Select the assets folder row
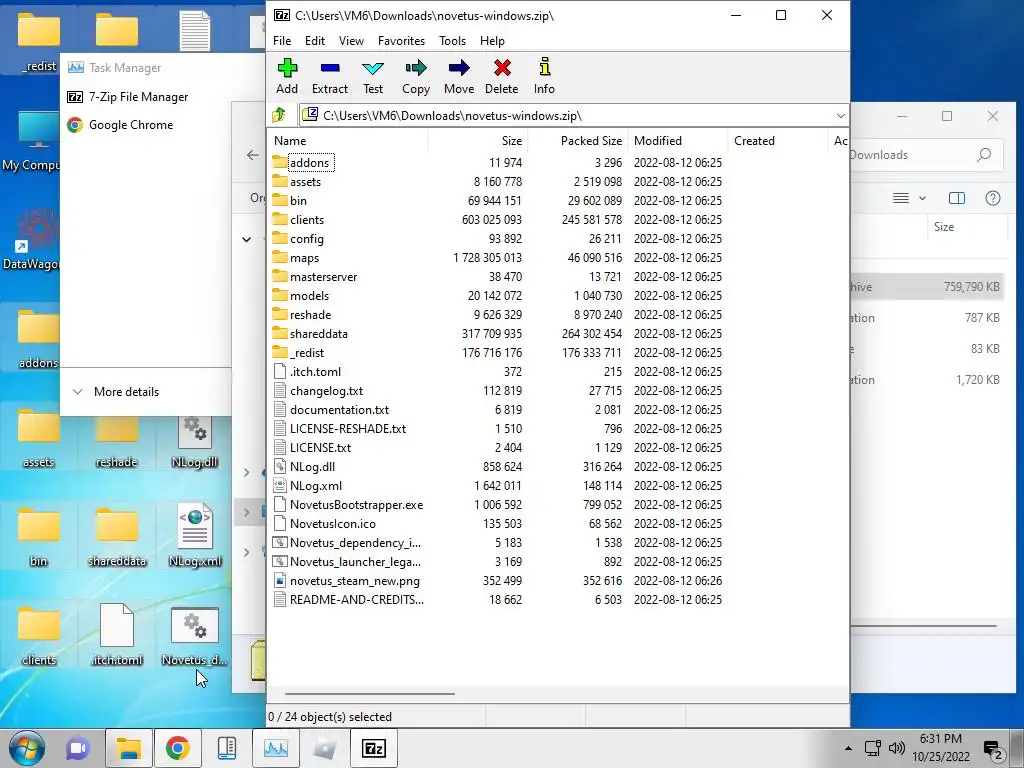 498,182
